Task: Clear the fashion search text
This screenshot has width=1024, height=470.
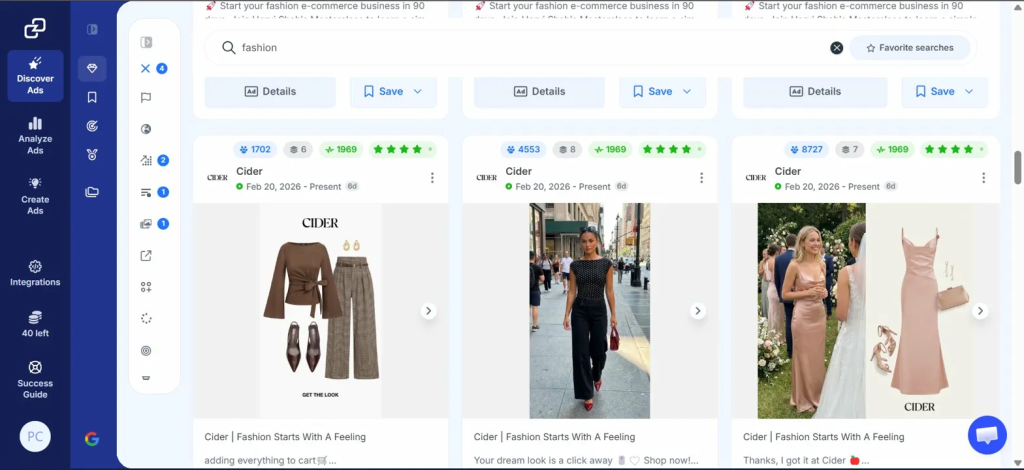Action: pos(837,48)
